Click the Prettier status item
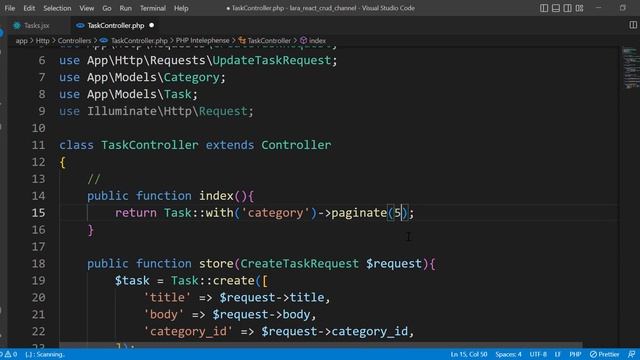 [x=604, y=354]
